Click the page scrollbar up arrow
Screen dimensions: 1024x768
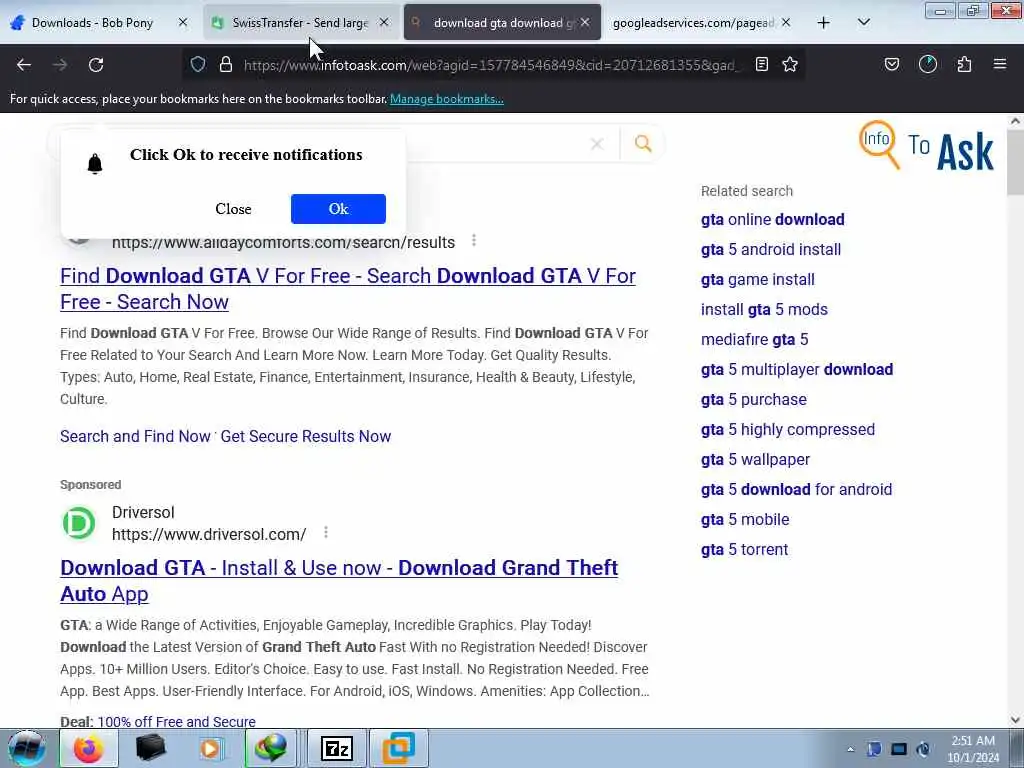[x=1015, y=121]
